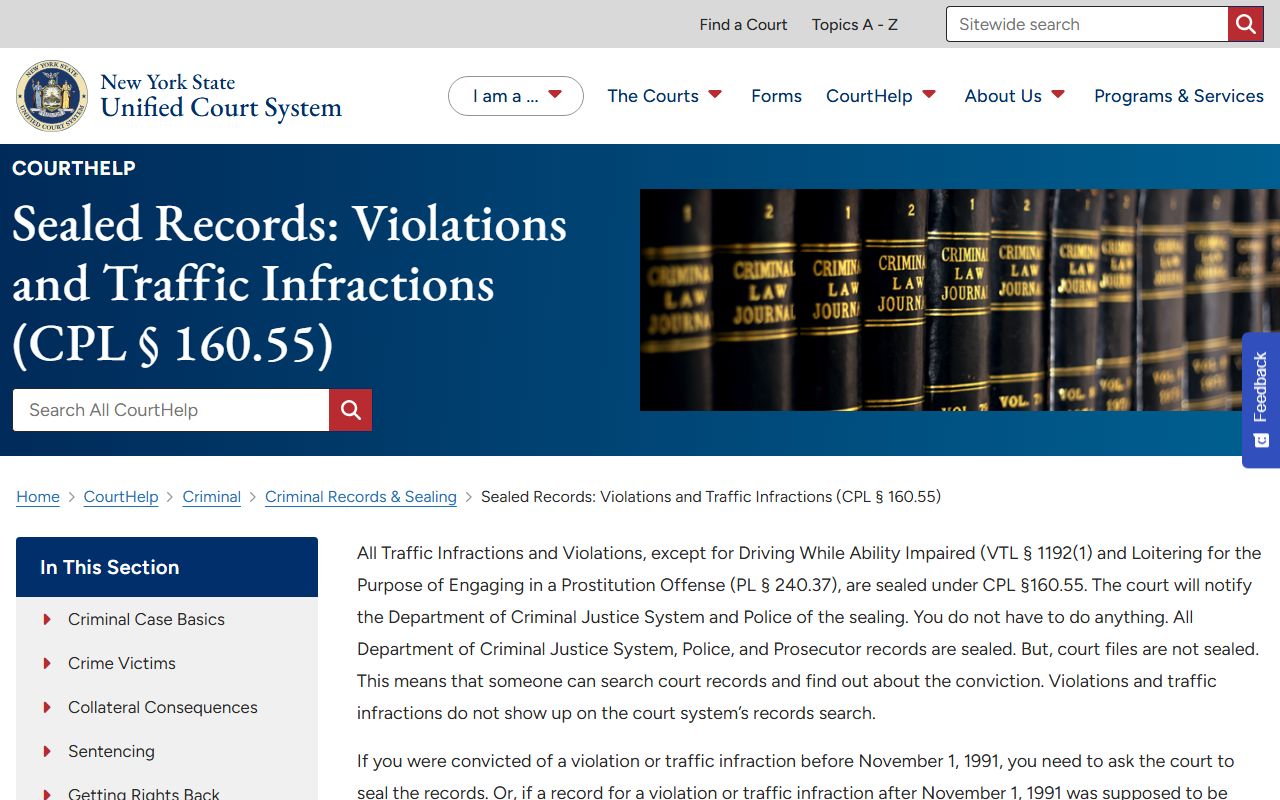
Task: Click the Sealed Records page heading
Action: click(x=290, y=284)
